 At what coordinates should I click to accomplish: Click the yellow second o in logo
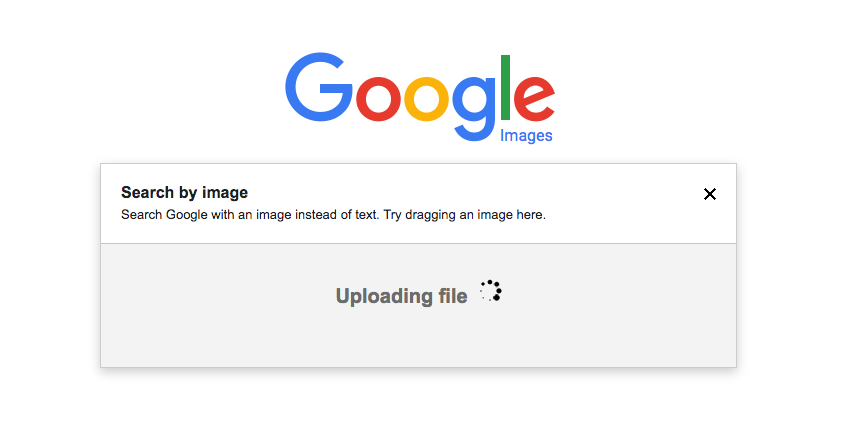[x=429, y=99]
